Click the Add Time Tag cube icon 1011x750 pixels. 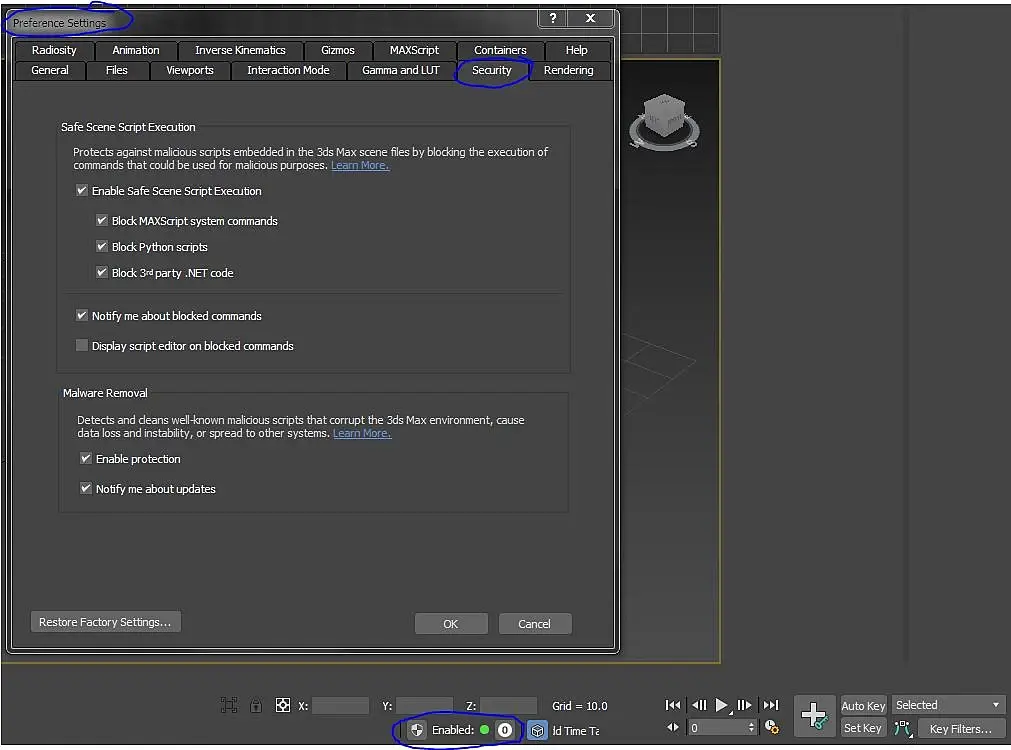[537, 731]
